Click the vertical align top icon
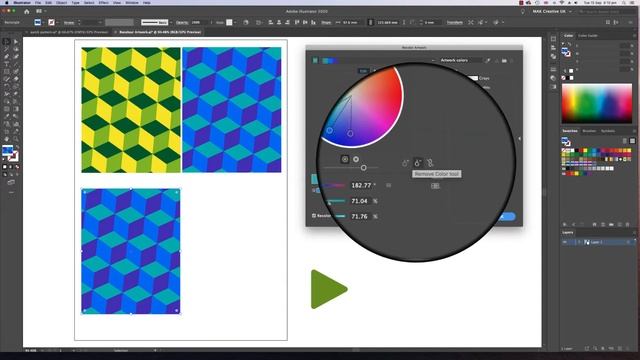The height and width of the screenshot is (360, 640). [x=296, y=22]
